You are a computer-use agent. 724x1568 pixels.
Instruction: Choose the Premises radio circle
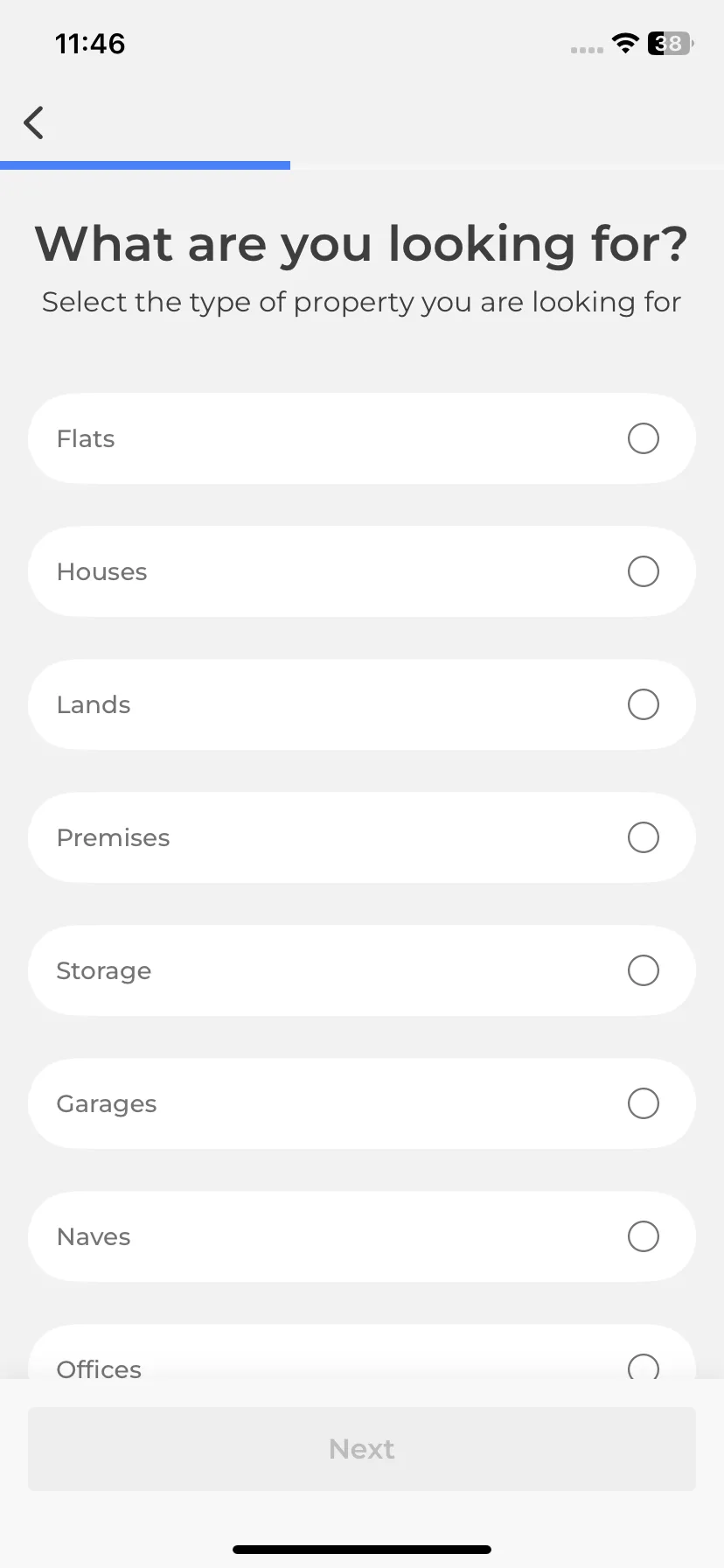(644, 837)
